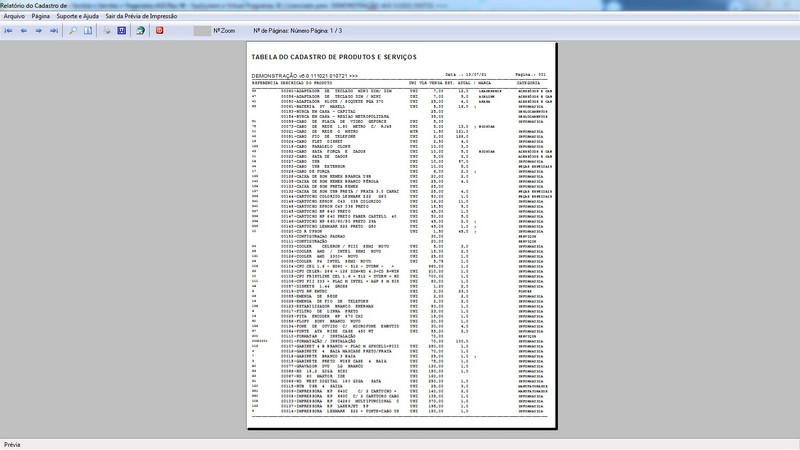Screen dimensions: 800x450
Task: Click row '00077-GRAVADOR DVD LG BRANCO'
Action: pos(399,366)
